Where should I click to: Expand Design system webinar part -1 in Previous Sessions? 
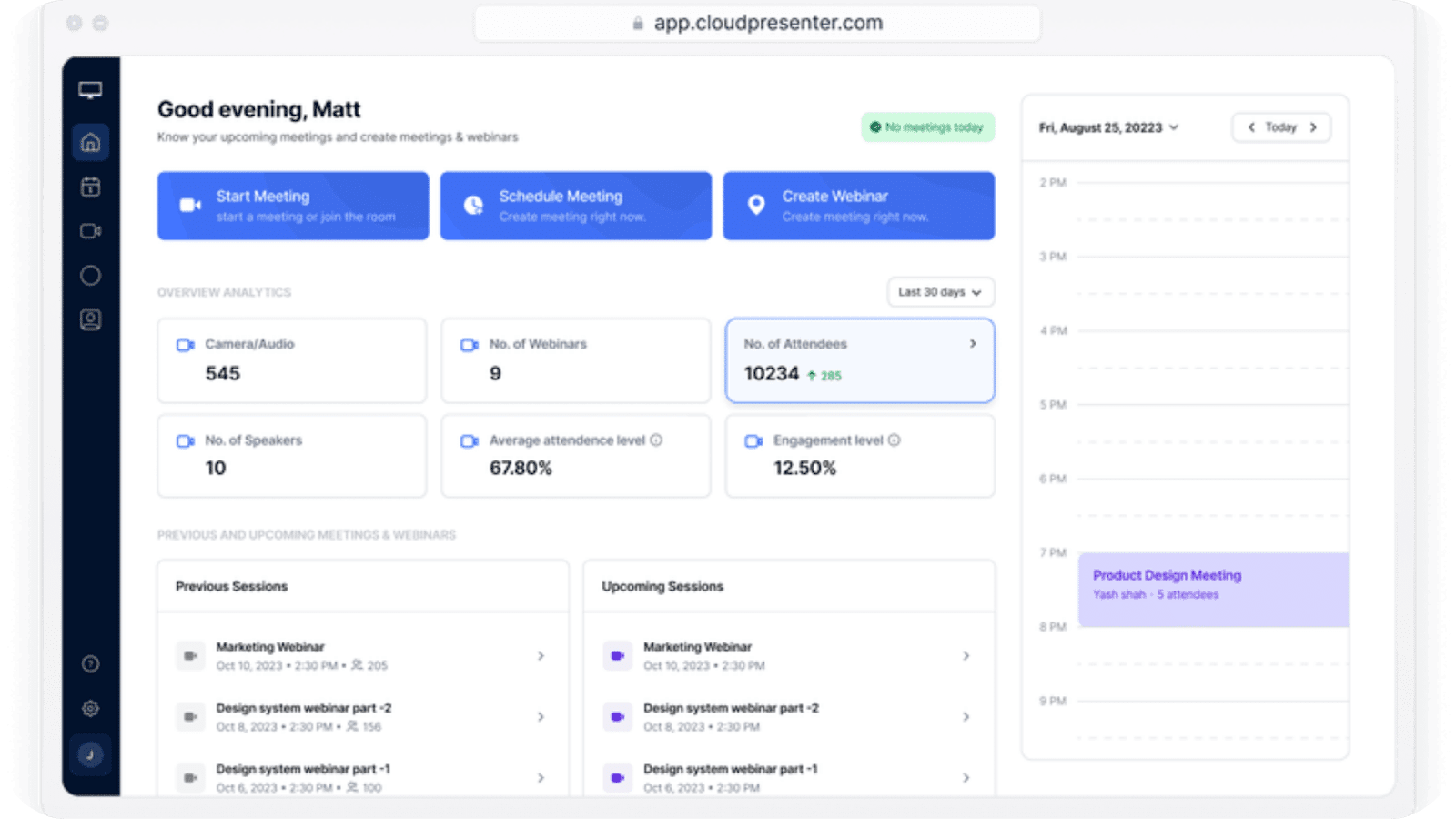click(x=541, y=777)
